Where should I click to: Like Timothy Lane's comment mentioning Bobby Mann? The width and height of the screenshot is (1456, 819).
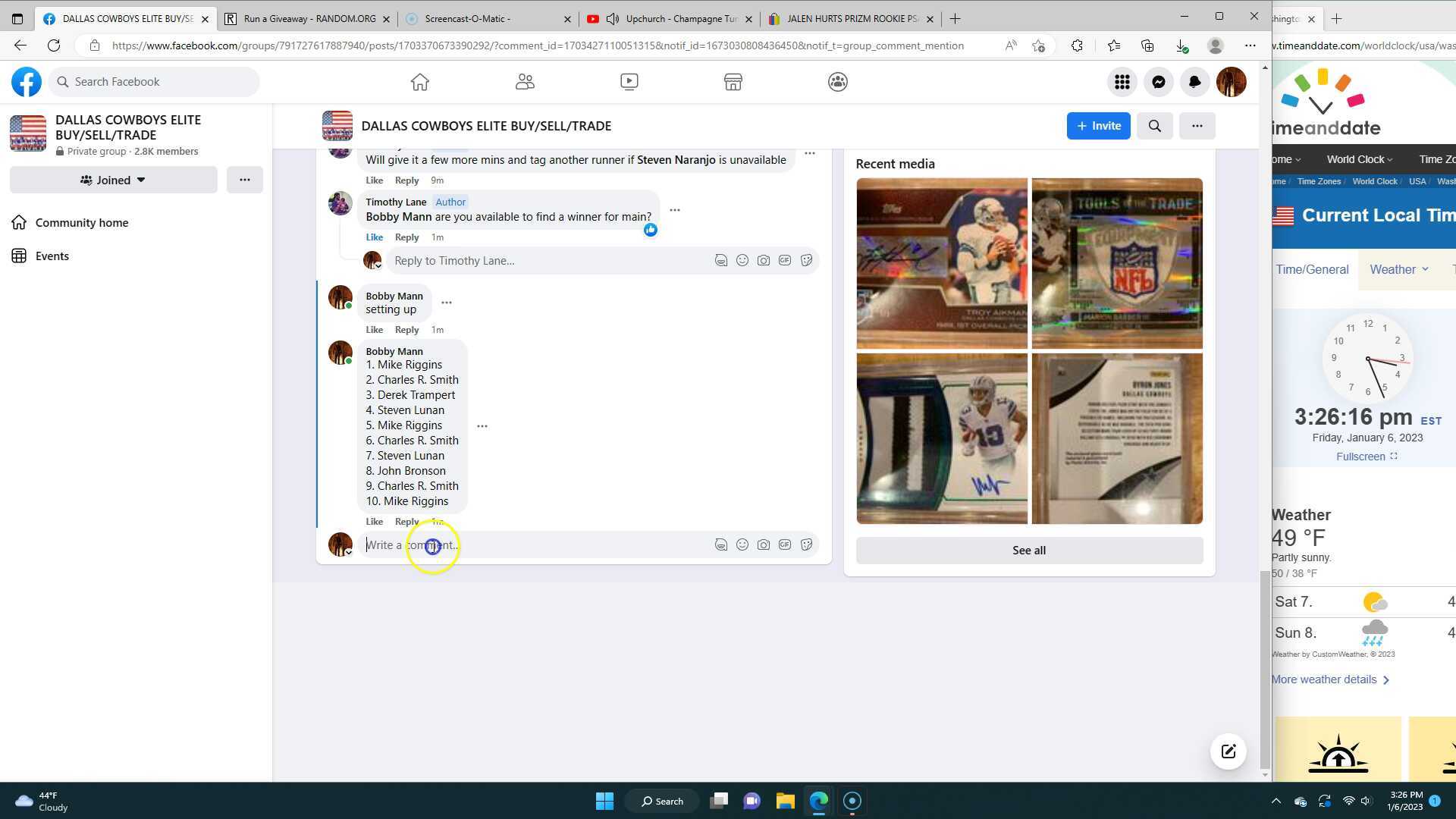pyautogui.click(x=374, y=237)
